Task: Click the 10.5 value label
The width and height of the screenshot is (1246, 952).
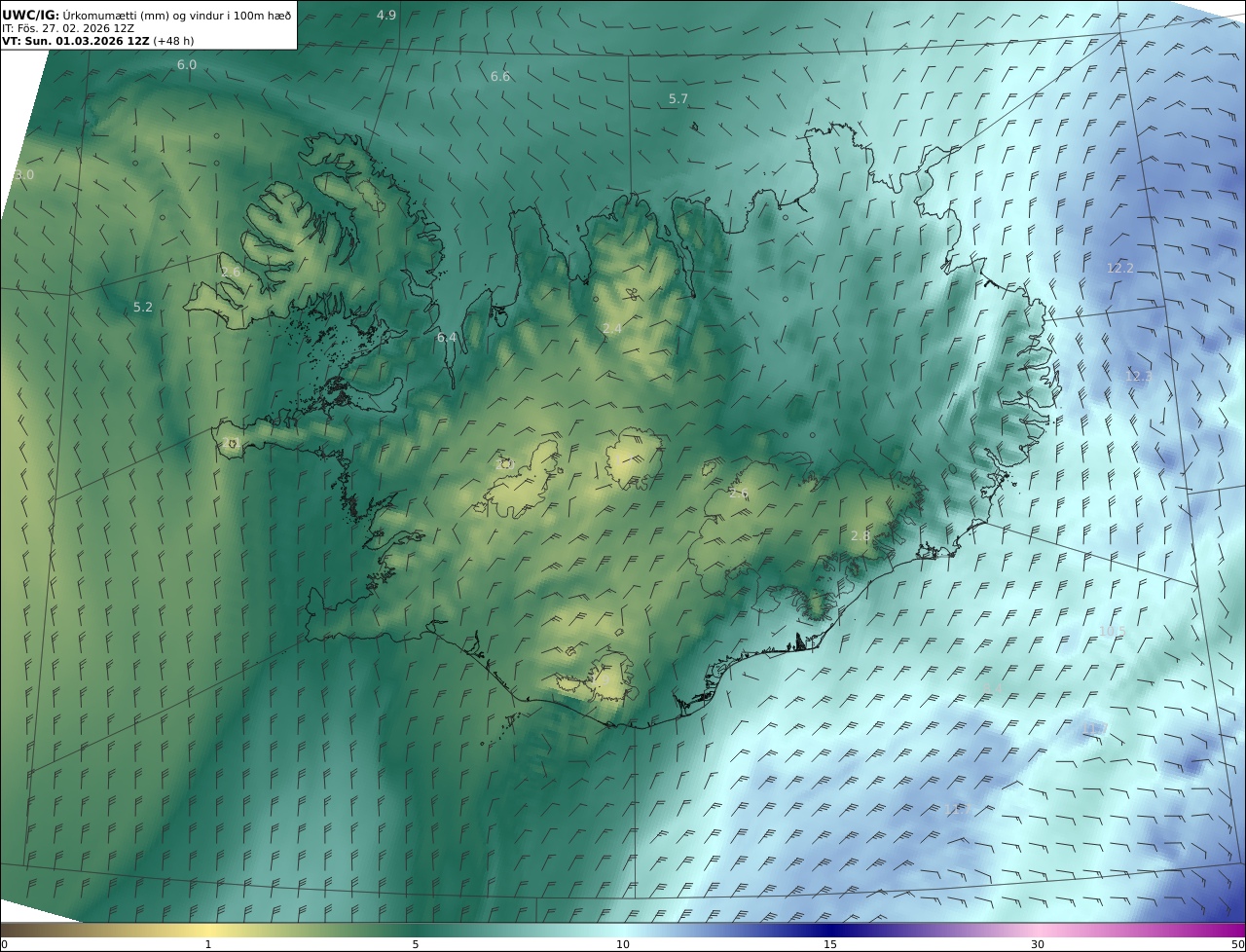Action: coord(1112,631)
